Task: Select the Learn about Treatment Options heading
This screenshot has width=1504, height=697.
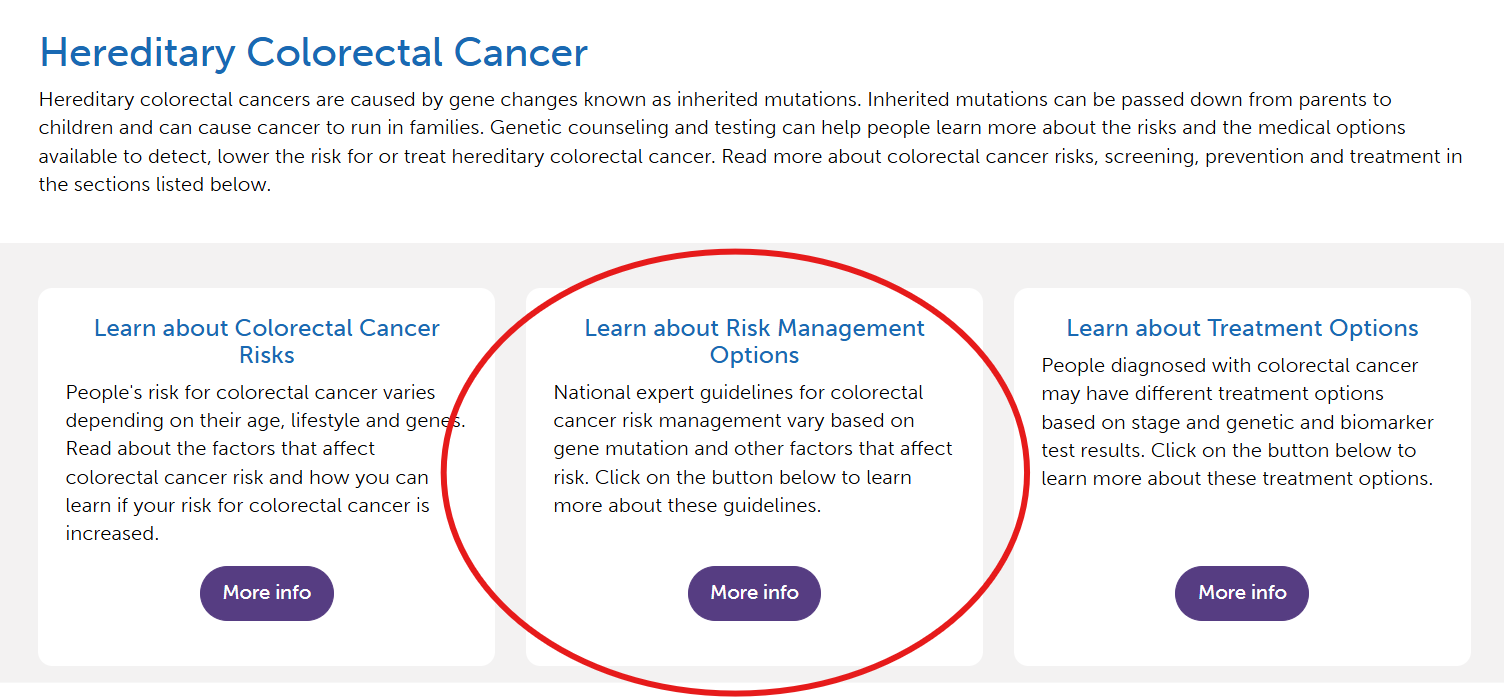Action: [x=1241, y=328]
